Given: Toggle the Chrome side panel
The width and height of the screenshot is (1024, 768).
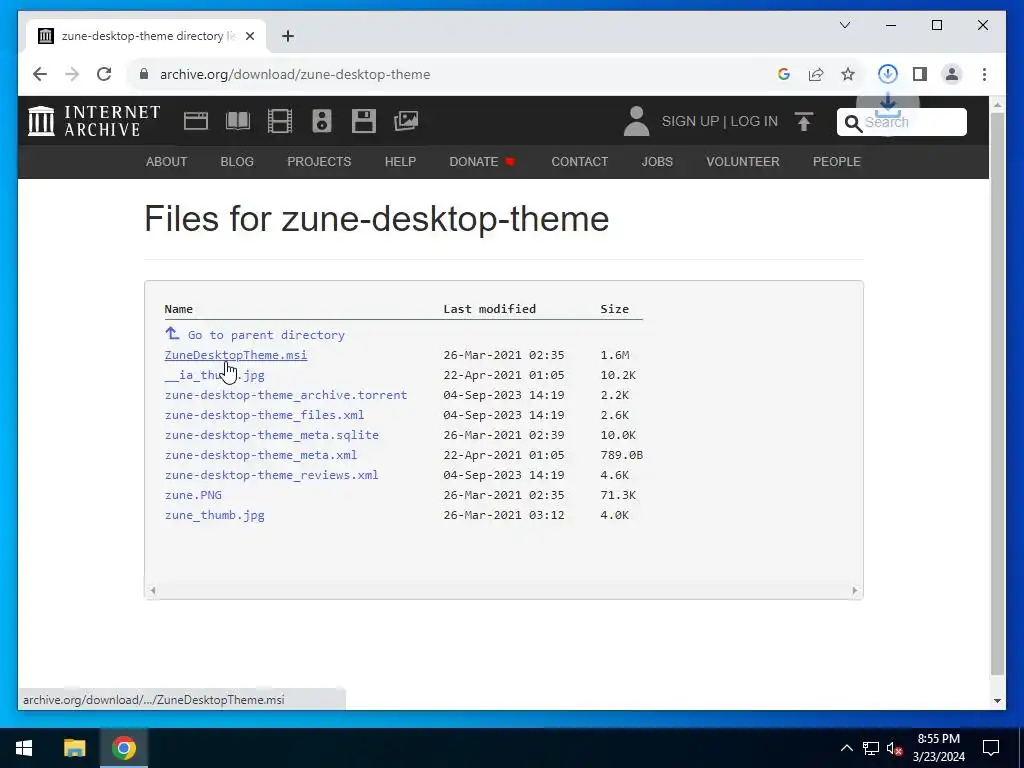Looking at the screenshot, I should pyautogui.click(x=920, y=74).
